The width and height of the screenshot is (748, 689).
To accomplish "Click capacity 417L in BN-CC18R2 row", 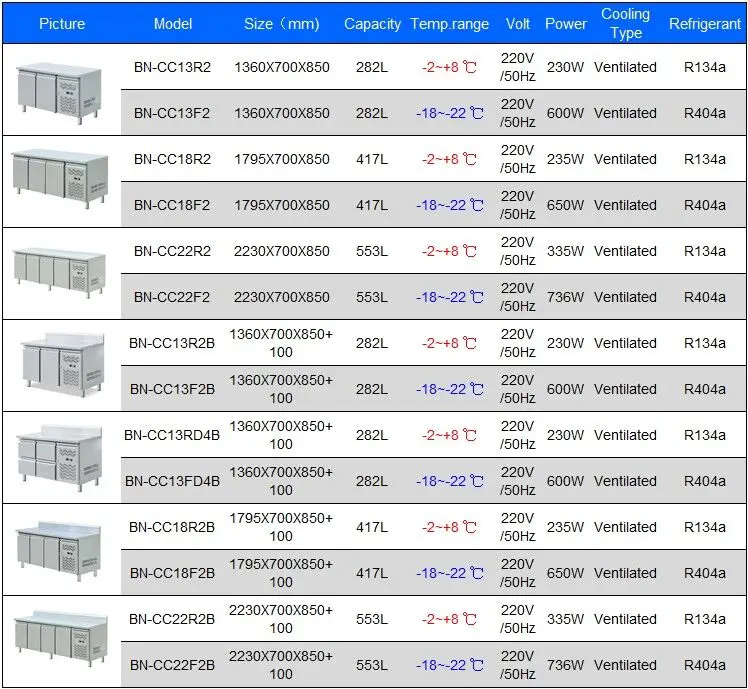I will click(372, 159).
